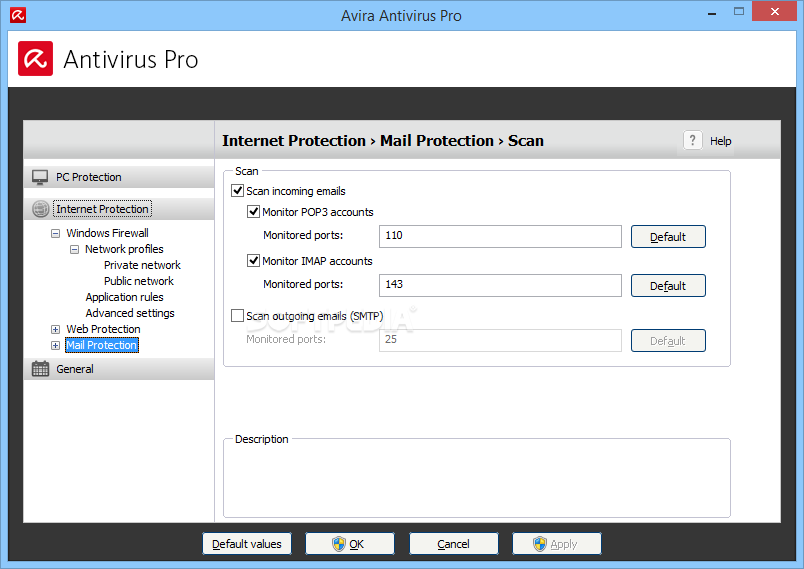Expand the Web Protection tree node
804x569 pixels.
click(x=55, y=330)
